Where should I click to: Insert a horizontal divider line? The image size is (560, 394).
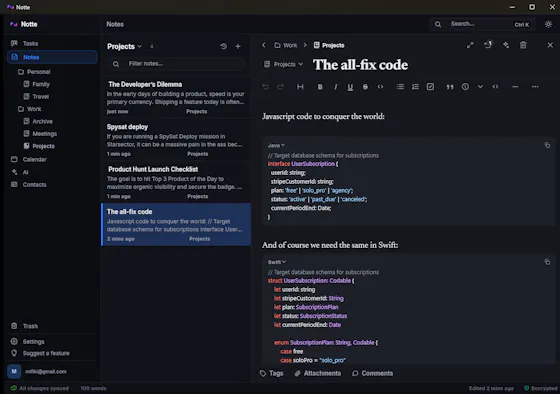tap(515, 87)
